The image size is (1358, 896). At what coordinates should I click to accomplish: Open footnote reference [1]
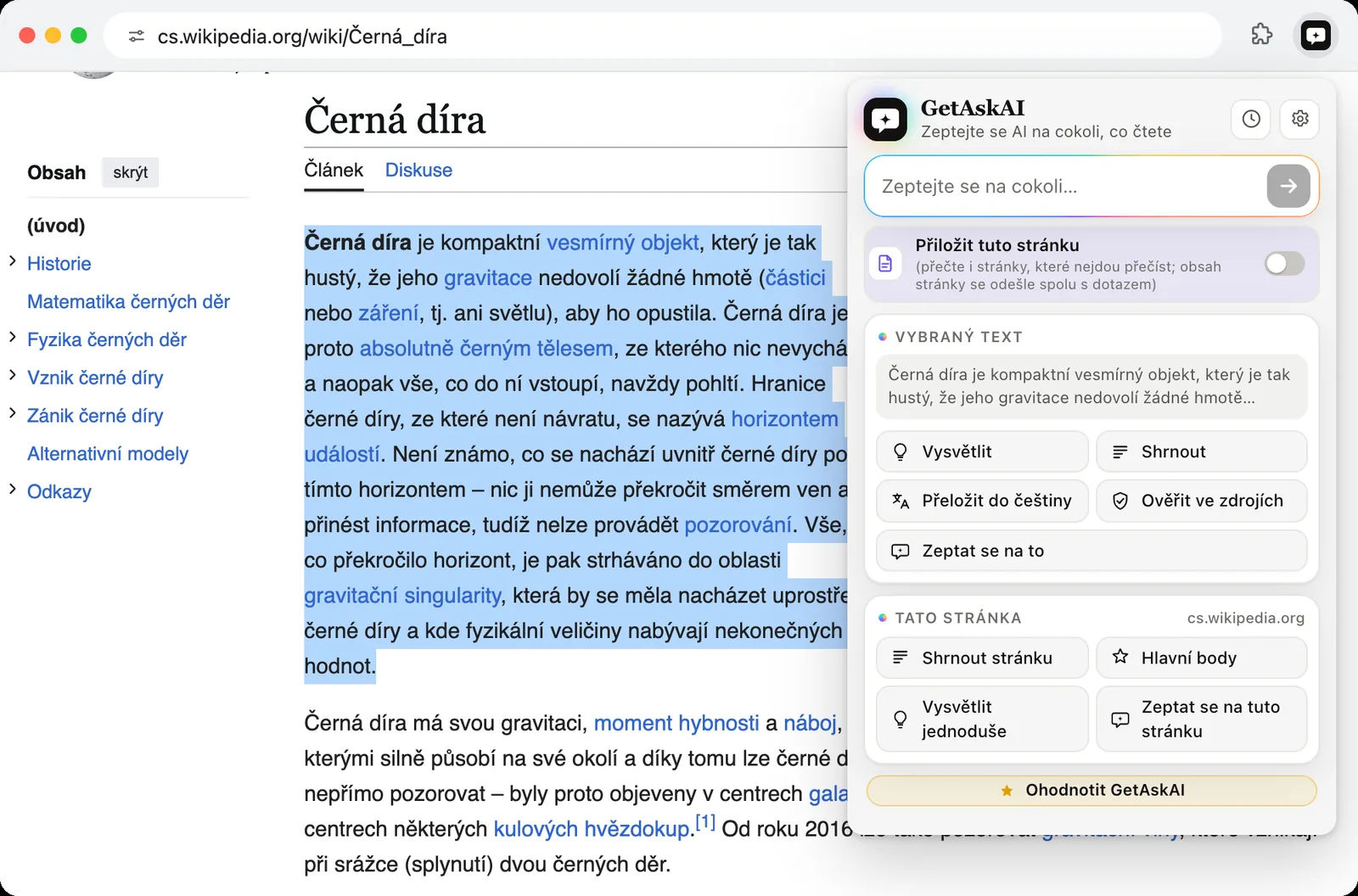[x=705, y=822]
